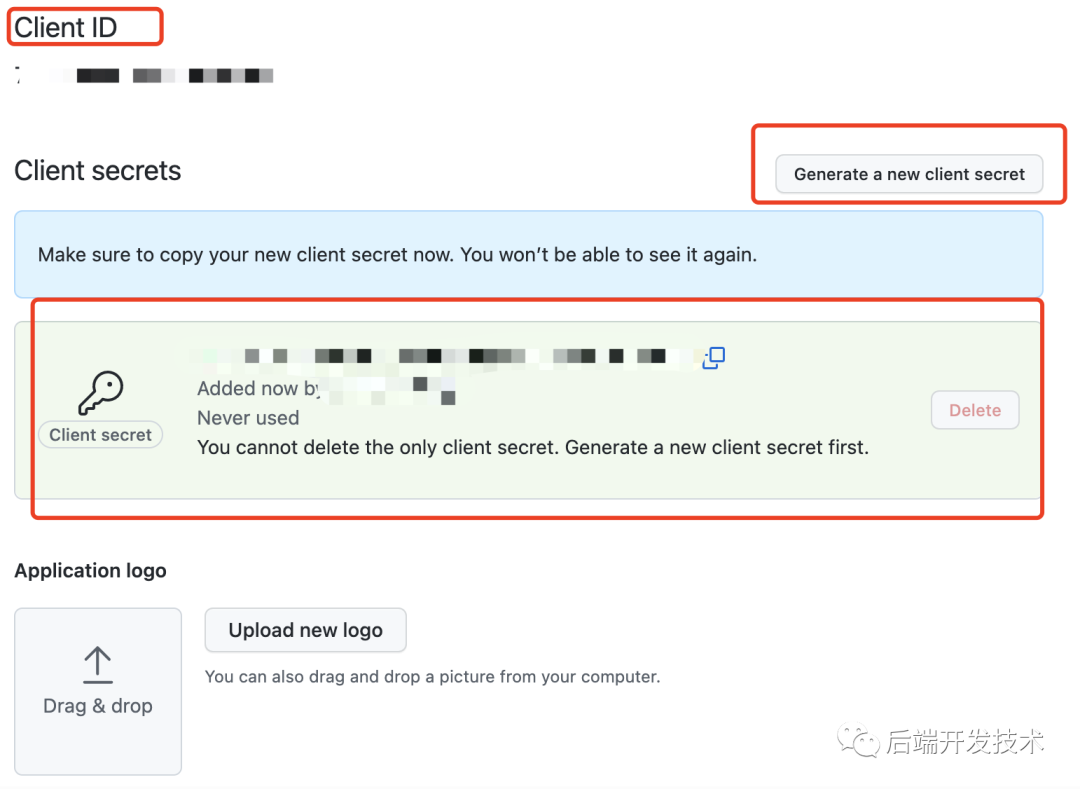Click the 'Never used' status text
Screen dimensions: 1080x789
coord(247,417)
